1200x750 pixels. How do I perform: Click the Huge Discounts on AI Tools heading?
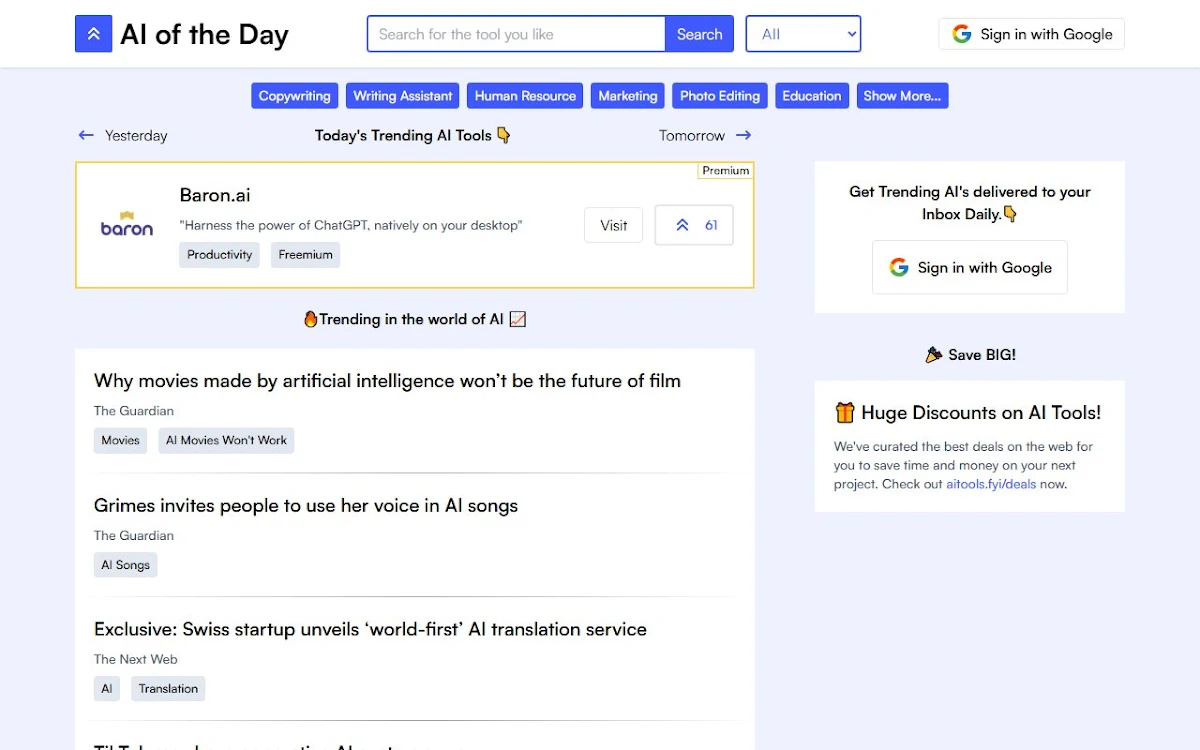pyautogui.click(x=980, y=413)
